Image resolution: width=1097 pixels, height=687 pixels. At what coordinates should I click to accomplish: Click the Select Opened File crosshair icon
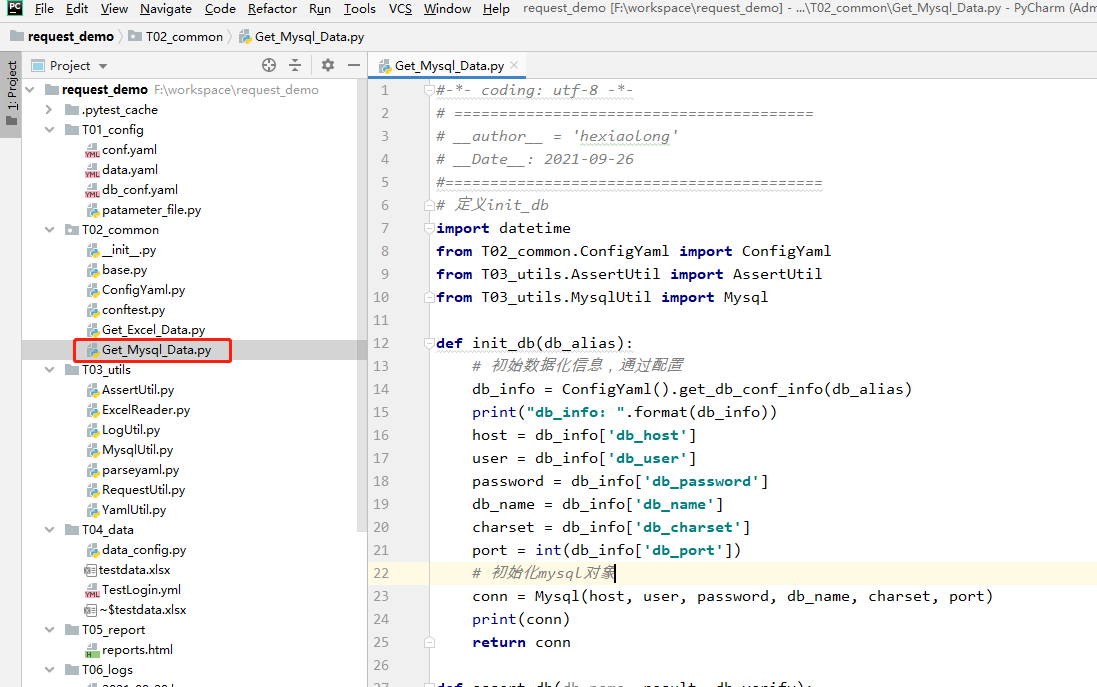pos(268,65)
